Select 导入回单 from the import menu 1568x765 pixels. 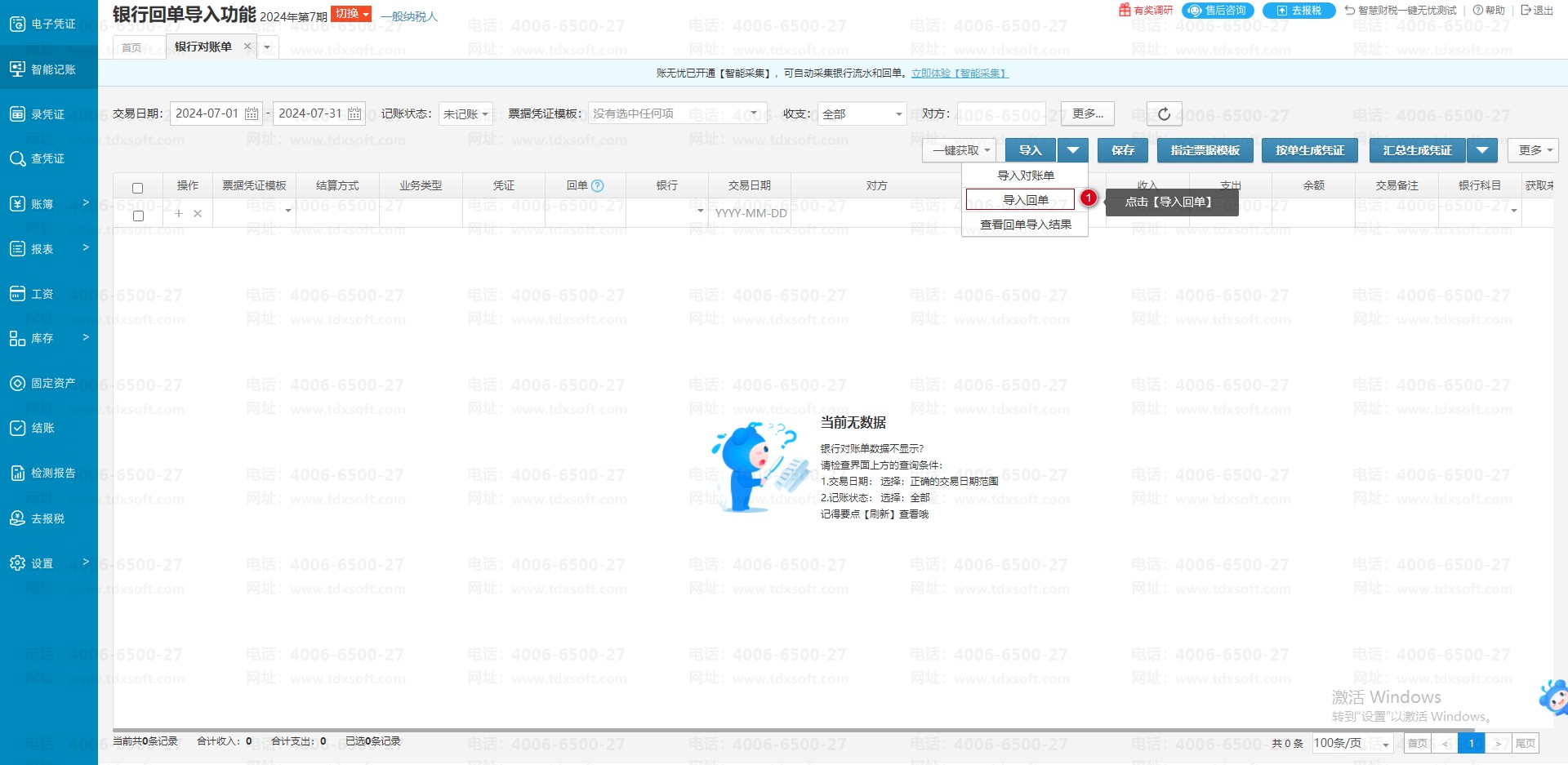coord(1025,200)
